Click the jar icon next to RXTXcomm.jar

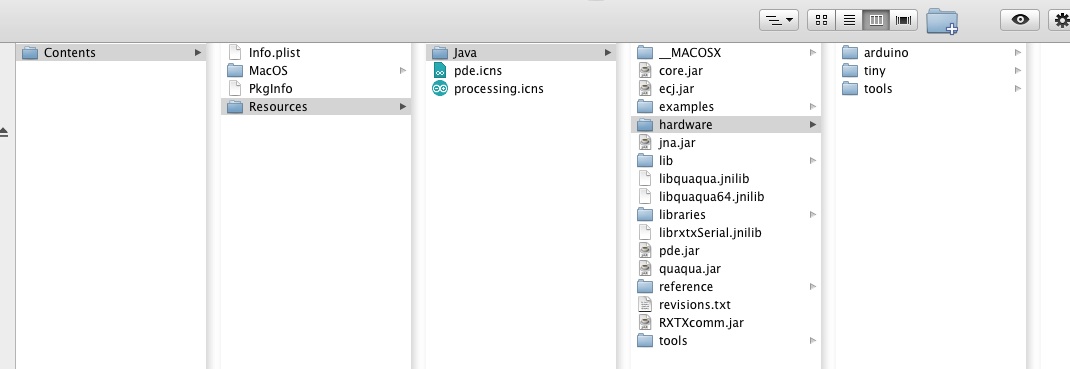click(645, 323)
